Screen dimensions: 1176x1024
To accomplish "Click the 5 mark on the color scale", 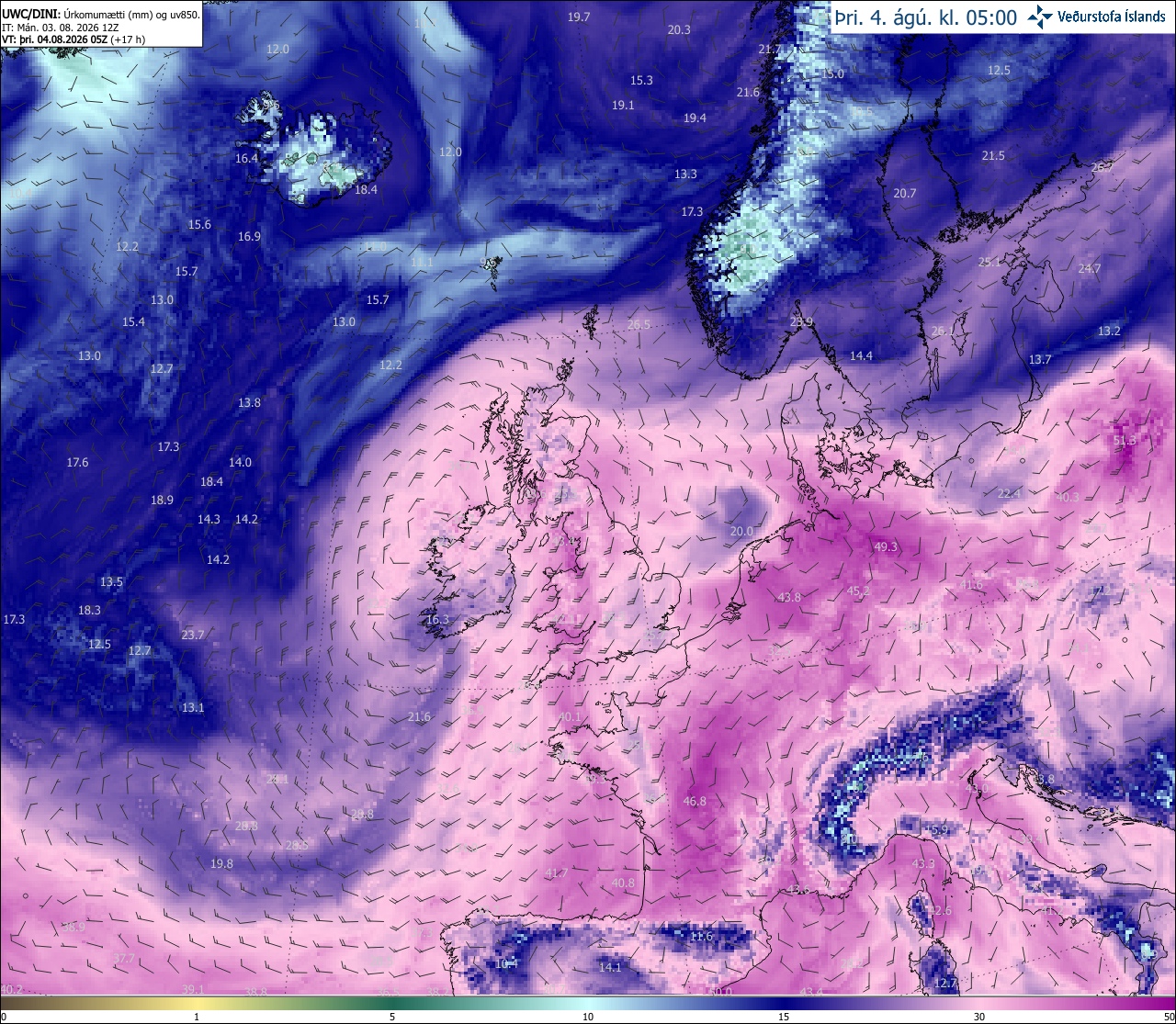I will tap(392, 1017).
